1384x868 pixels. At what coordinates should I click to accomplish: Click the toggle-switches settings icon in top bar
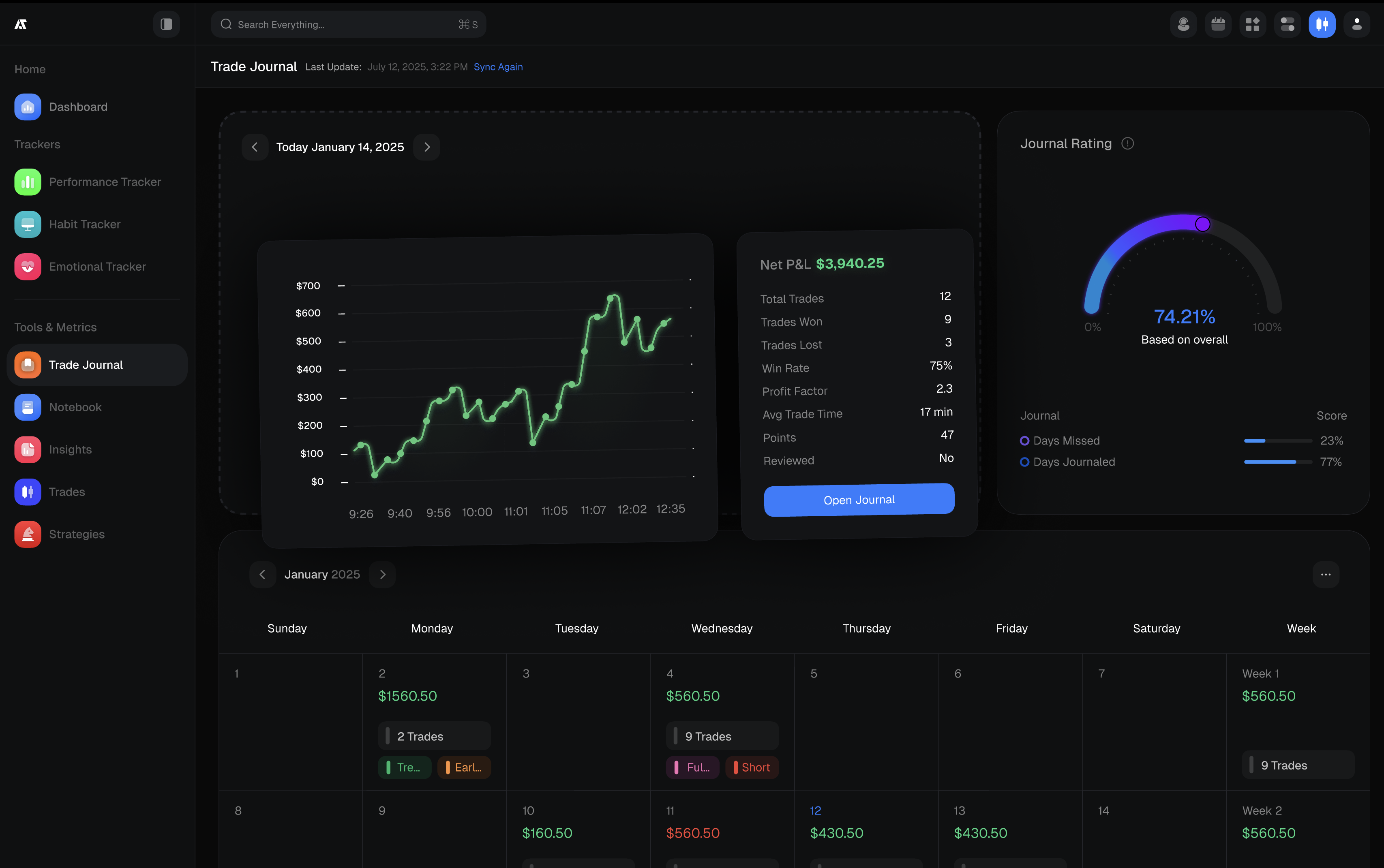(1287, 24)
